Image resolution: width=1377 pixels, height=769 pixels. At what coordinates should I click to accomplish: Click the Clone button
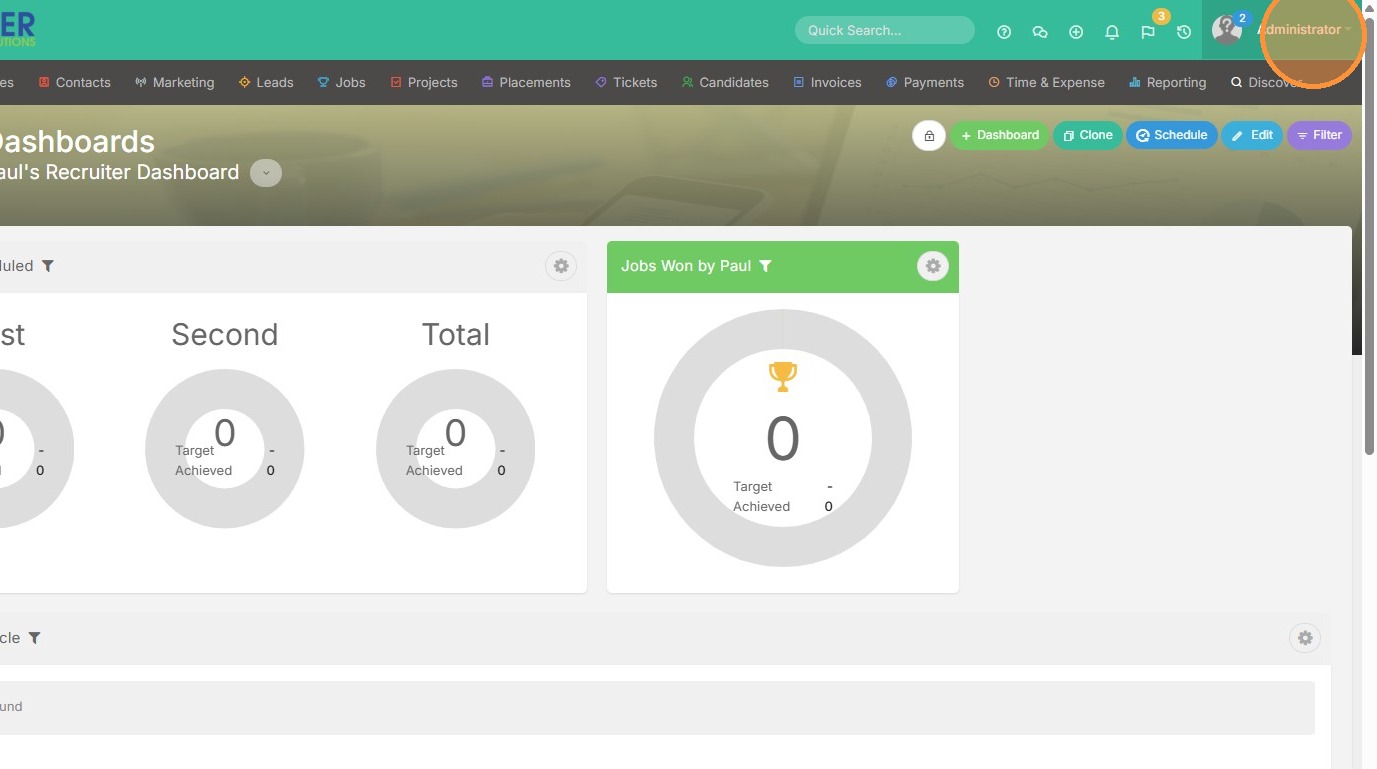pos(1088,135)
